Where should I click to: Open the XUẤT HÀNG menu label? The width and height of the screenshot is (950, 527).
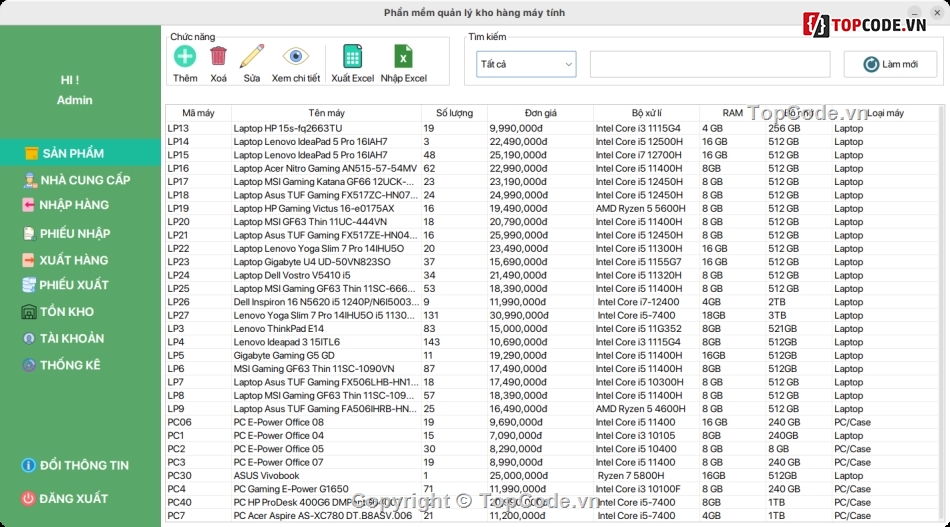coord(74,260)
